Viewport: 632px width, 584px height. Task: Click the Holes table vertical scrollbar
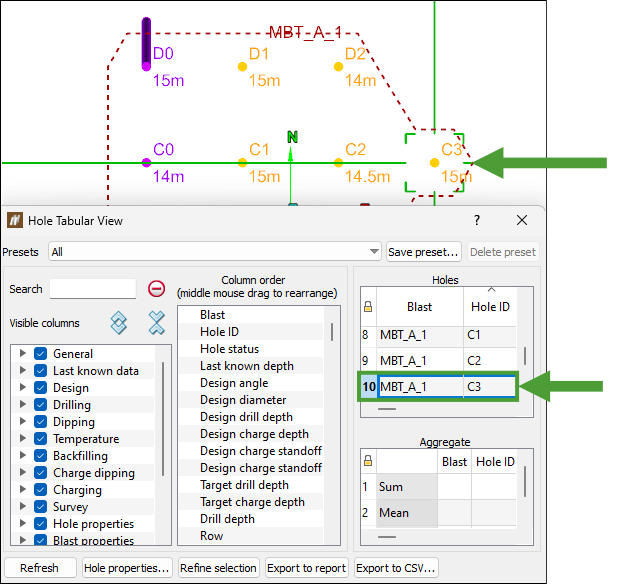(x=524, y=356)
